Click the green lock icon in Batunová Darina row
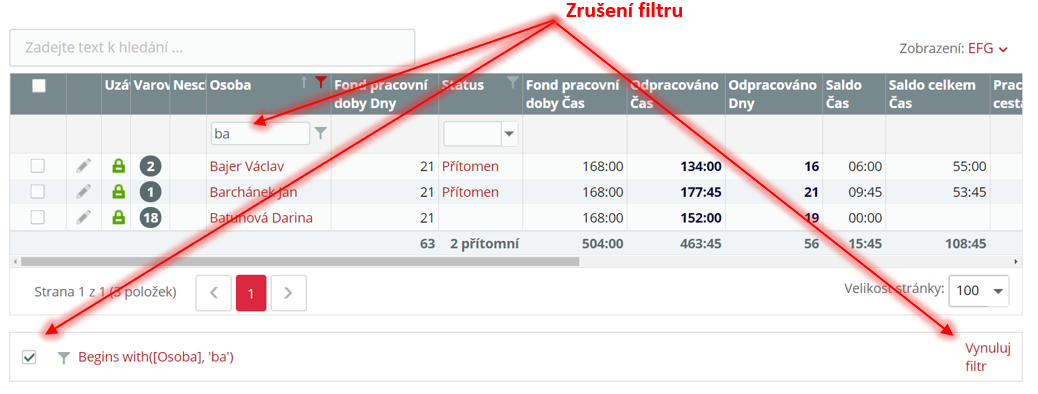Image resolution: width=1038 pixels, height=394 pixels. pos(118,217)
